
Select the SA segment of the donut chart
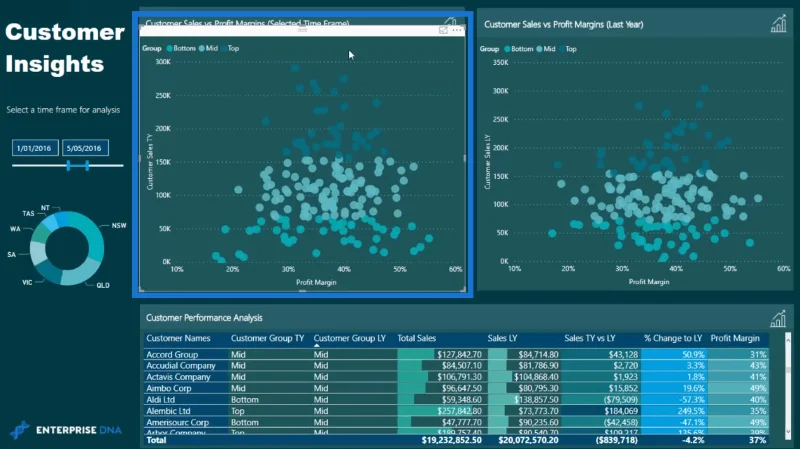(38, 252)
